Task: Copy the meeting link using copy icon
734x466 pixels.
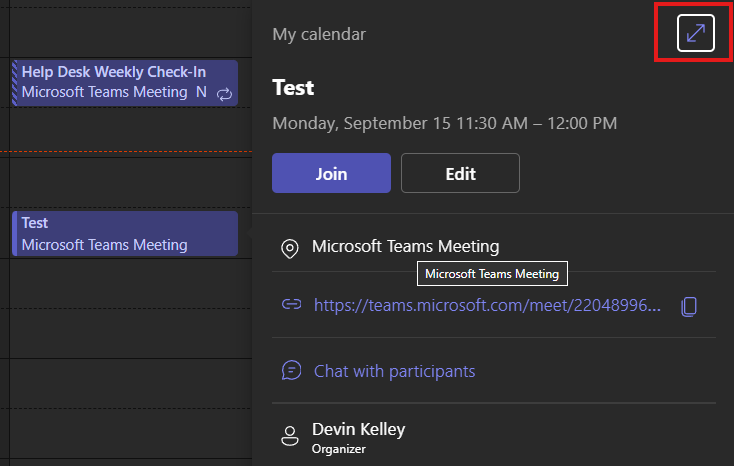Action: coord(688,306)
